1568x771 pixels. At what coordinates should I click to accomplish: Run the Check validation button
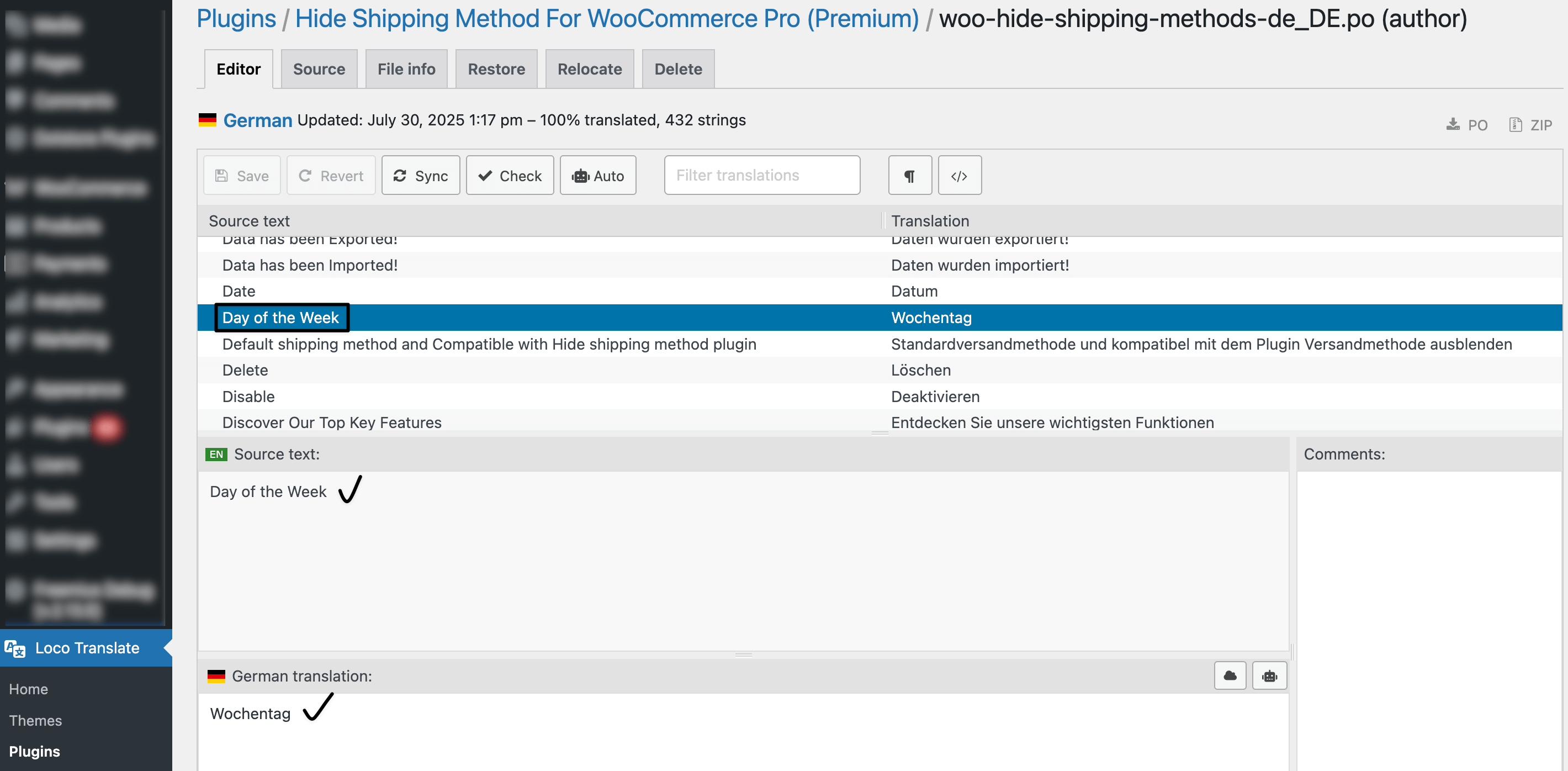[510, 176]
